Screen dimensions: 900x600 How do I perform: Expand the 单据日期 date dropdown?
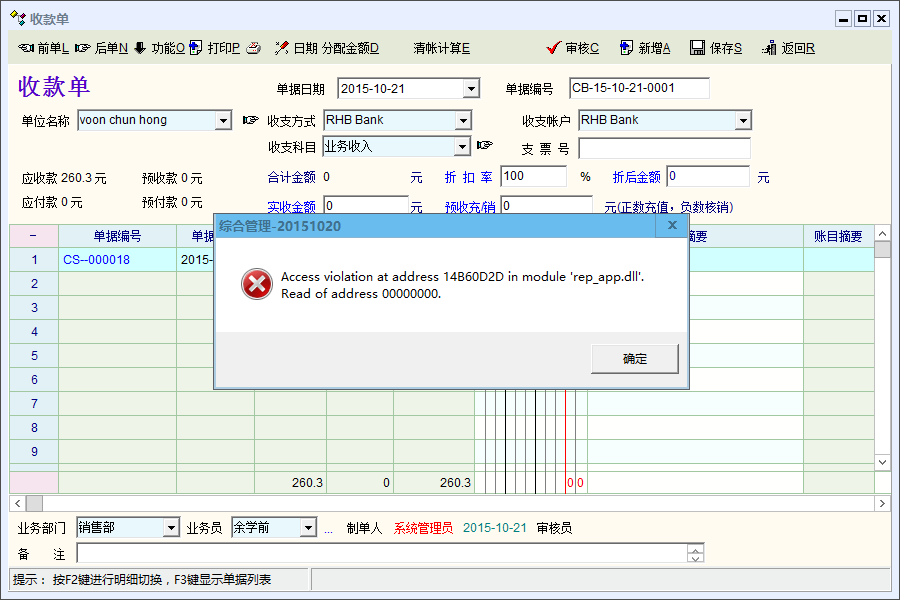click(471, 89)
